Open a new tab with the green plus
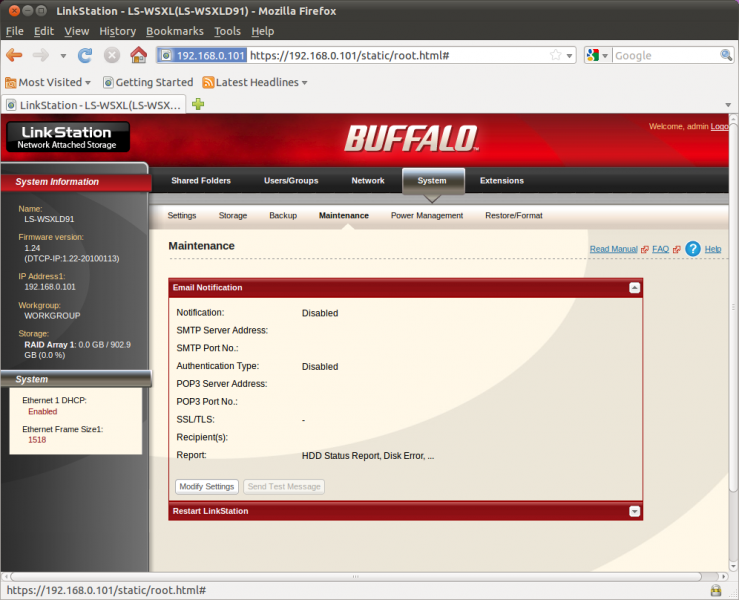The height and width of the screenshot is (600, 739). pos(198,104)
